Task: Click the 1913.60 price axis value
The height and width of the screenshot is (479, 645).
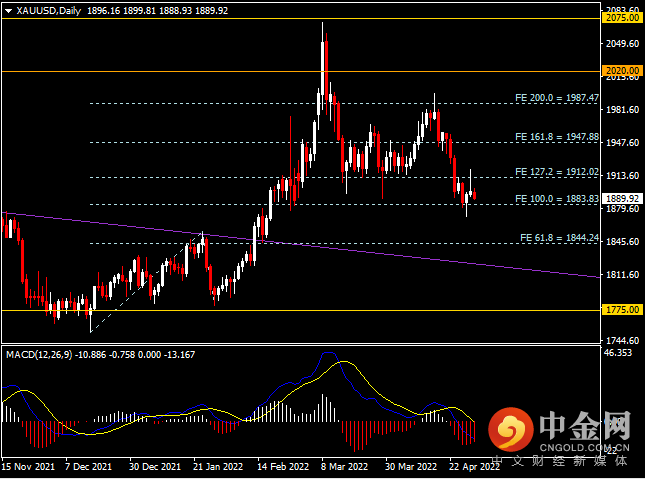Action: 622,176
